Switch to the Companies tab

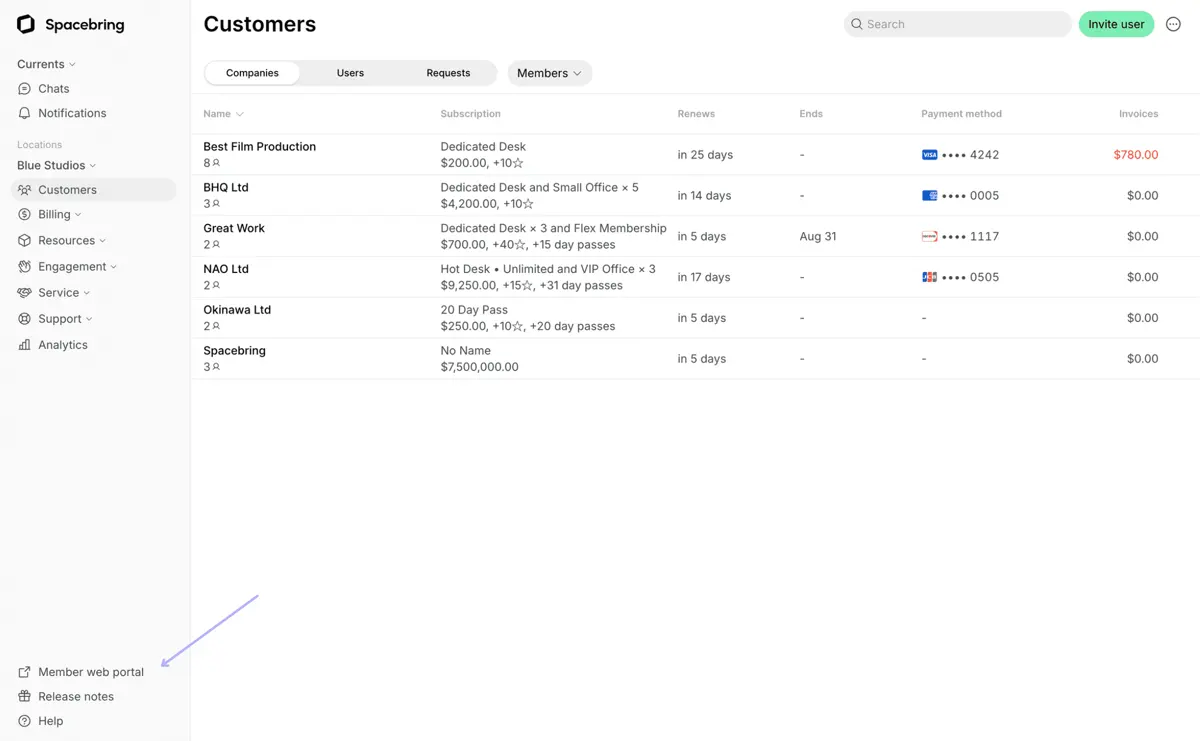click(252, 73)
